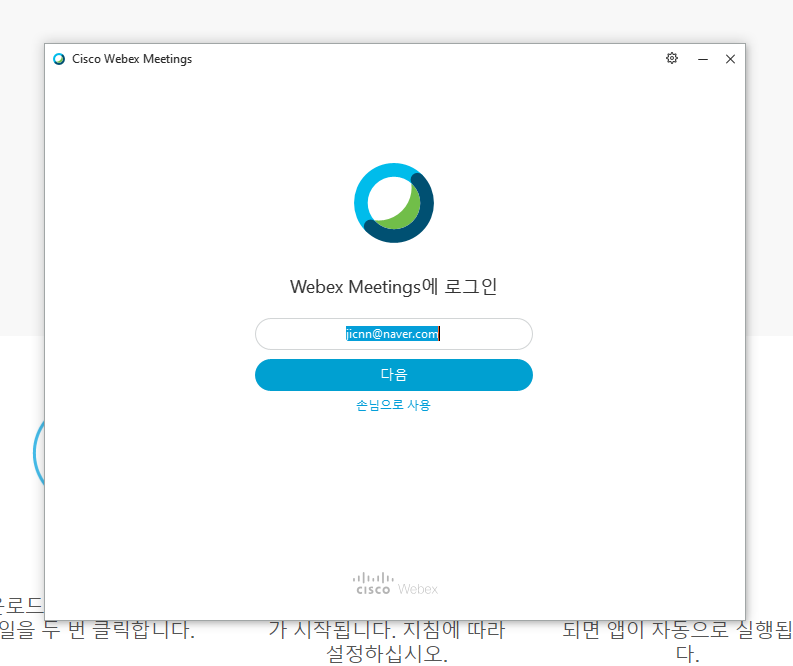
Task: Click the Cisco Webex Meetings title bar icon
Action: point(59,59)
